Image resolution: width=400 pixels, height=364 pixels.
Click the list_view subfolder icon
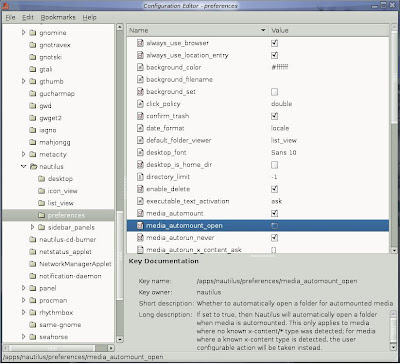[41, 203]
